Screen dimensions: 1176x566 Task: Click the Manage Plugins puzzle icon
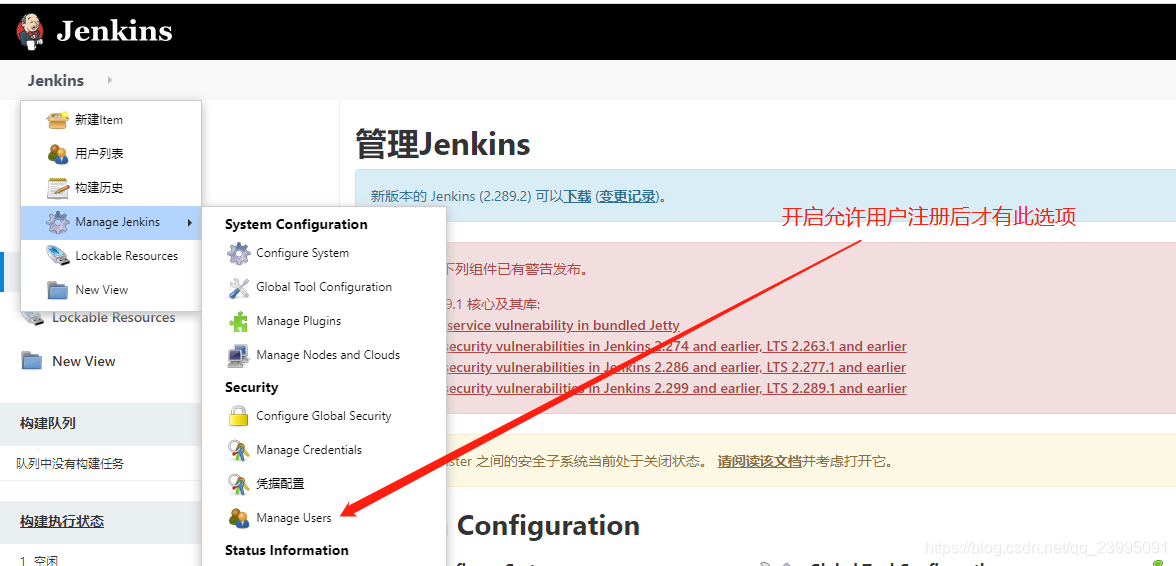click(x=238, y=321)
